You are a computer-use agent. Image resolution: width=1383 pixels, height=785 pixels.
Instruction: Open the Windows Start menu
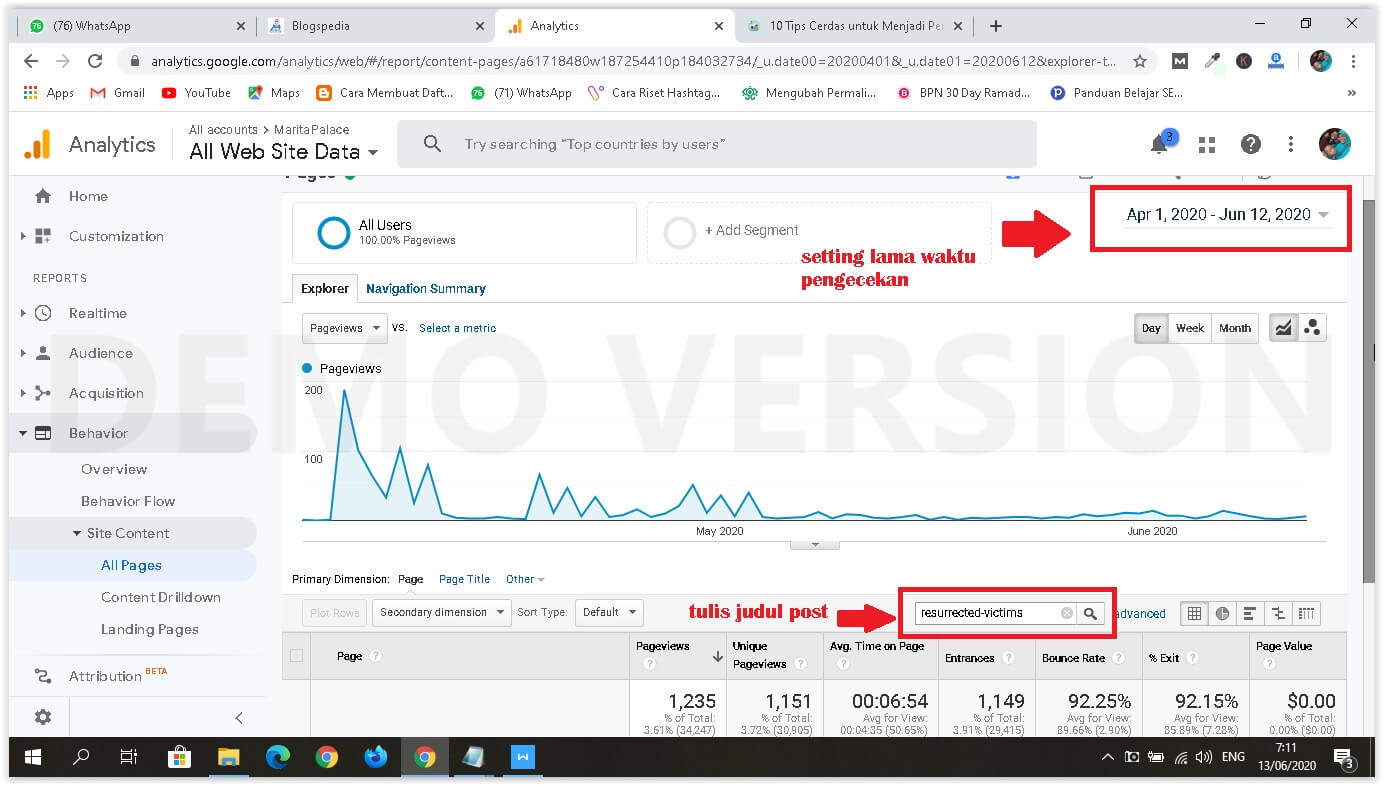point(31,757)
